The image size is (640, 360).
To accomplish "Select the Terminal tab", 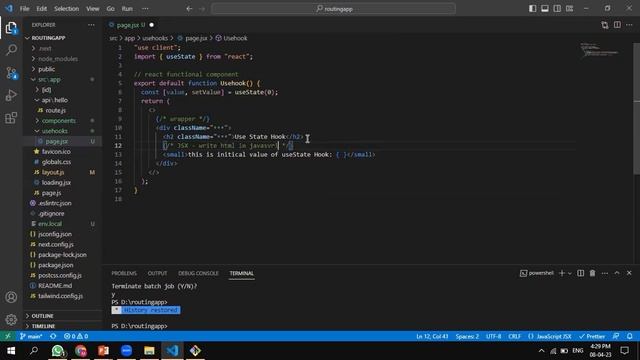I will pyautogui.click(x=242, y=273).
